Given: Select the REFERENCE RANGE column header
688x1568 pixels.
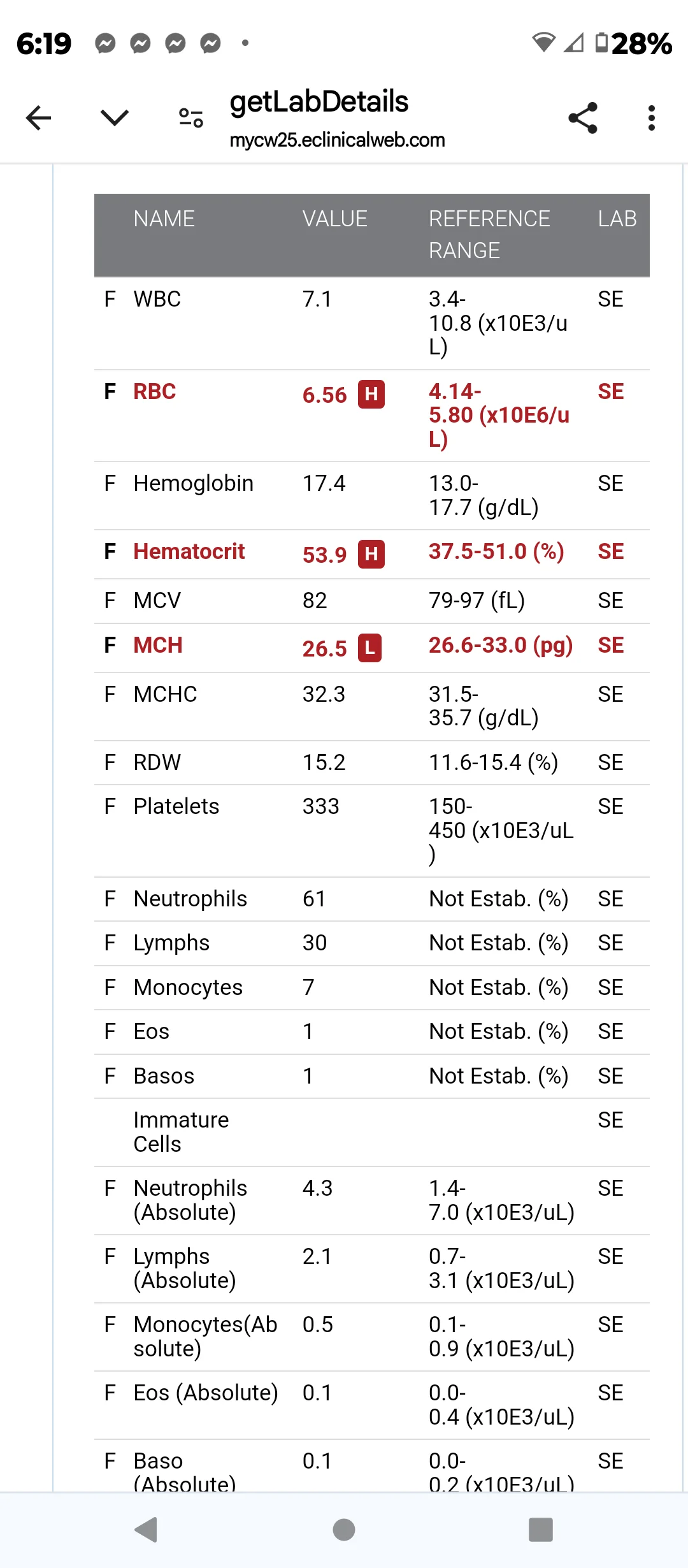Looking at the screenshot, I should (489, 235).
